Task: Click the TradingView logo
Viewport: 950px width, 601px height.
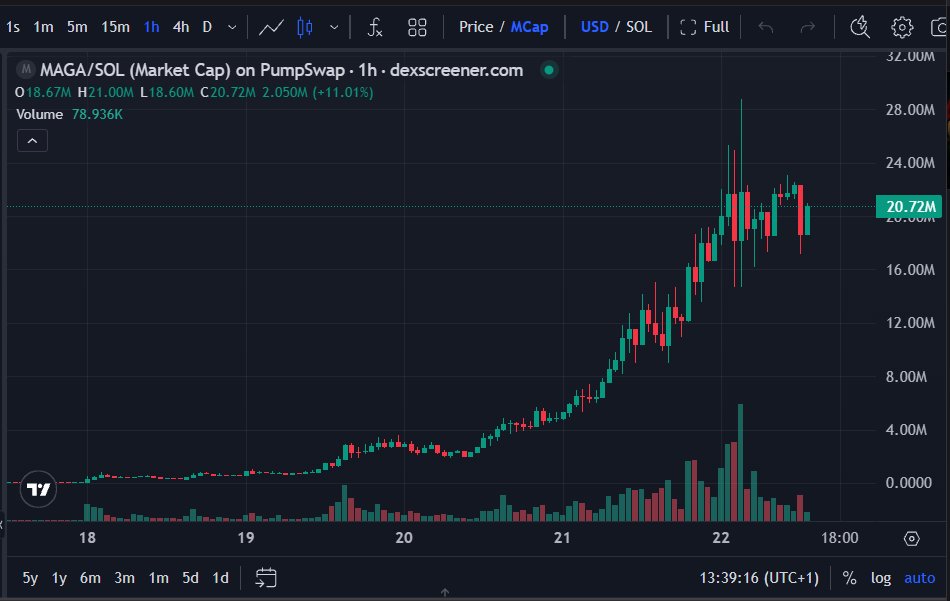Action: coord(38,489)
